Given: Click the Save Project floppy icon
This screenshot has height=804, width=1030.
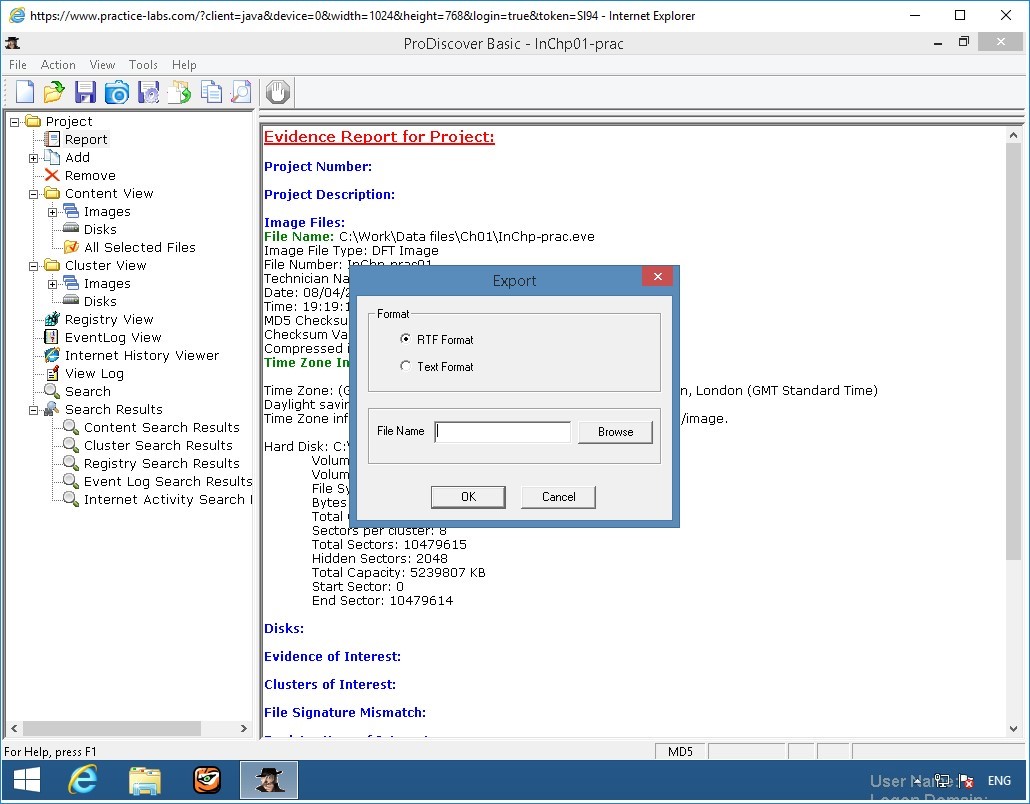Looking at the screenshot, I should pos(85,92).
